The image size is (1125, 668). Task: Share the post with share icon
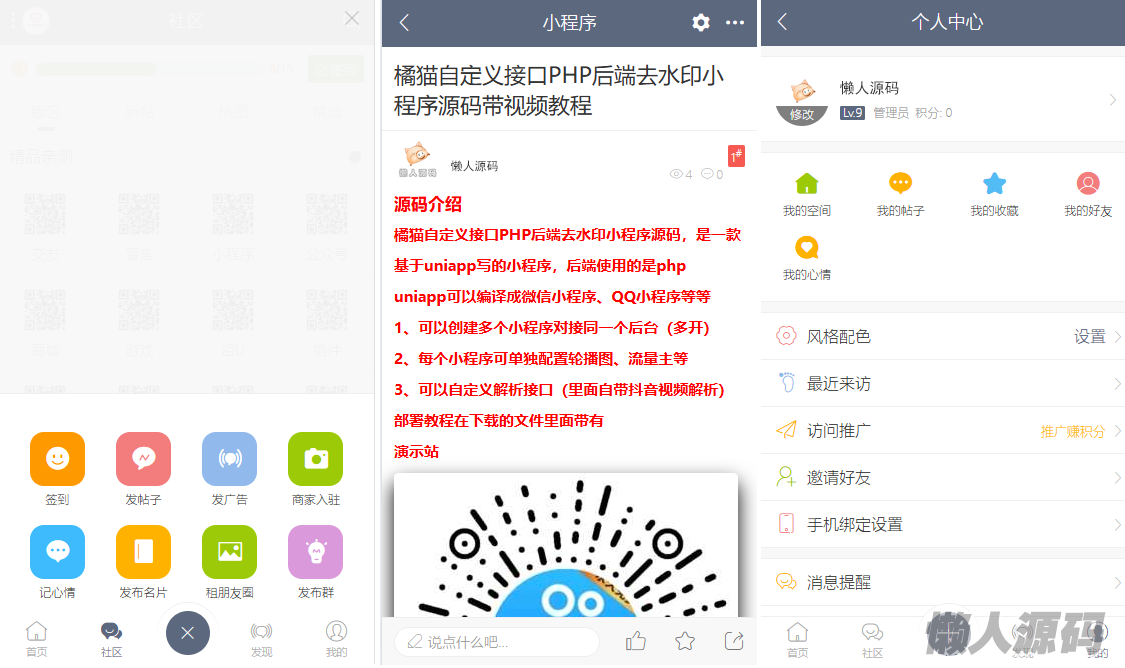(x=734, y=641)
